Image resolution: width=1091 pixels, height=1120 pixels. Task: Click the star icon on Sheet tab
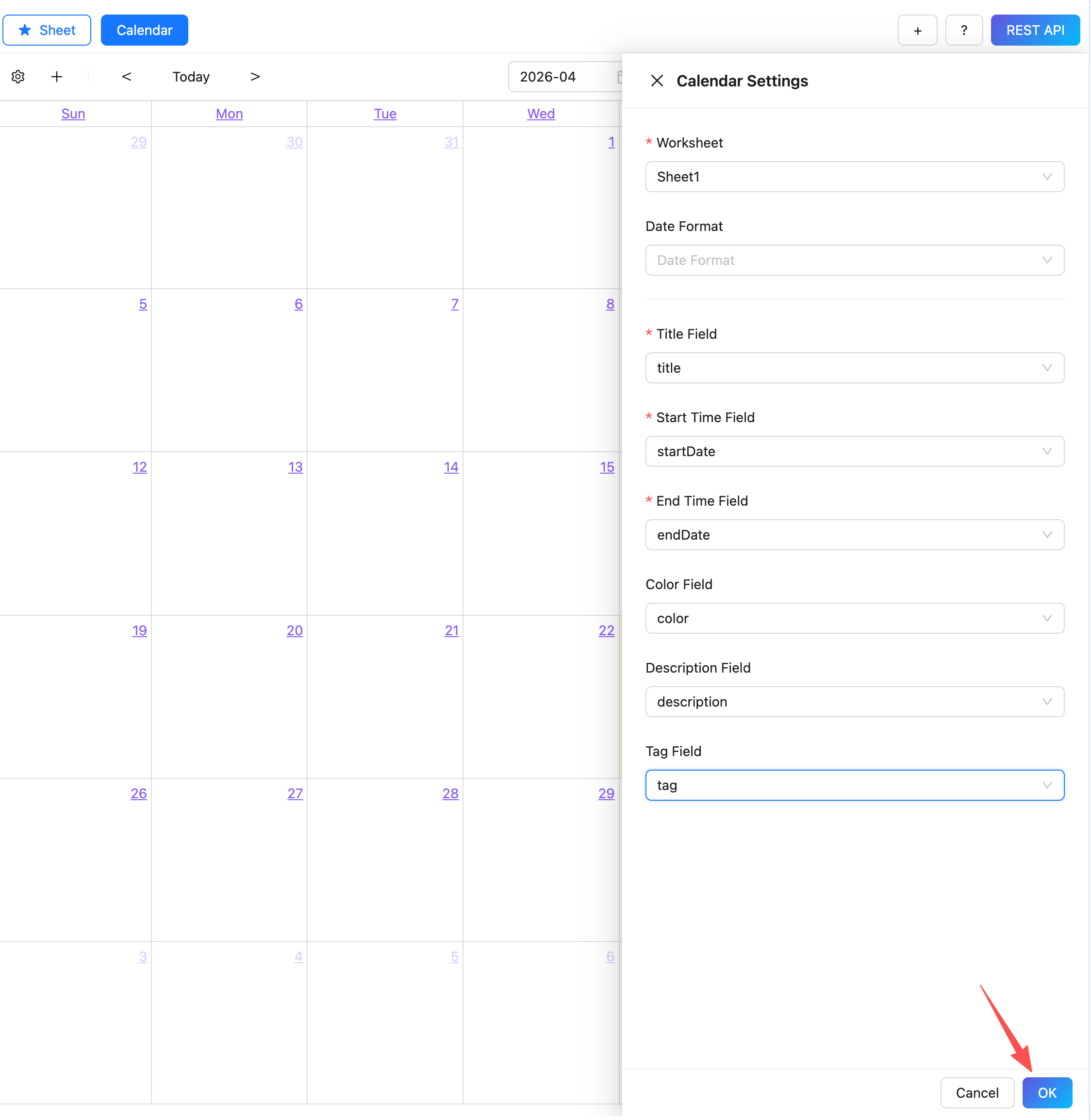[25, 31]
